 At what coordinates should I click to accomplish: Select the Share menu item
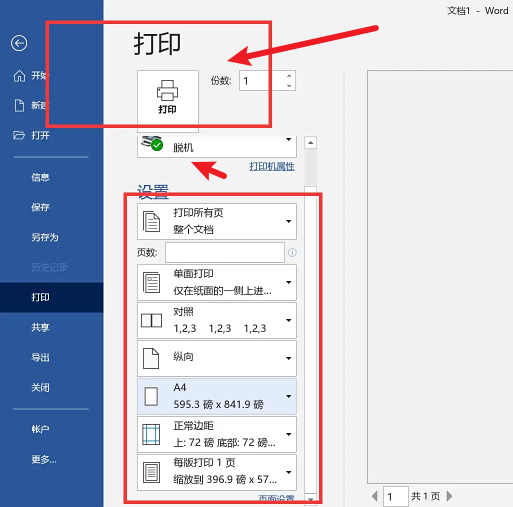tap(40, 327)
